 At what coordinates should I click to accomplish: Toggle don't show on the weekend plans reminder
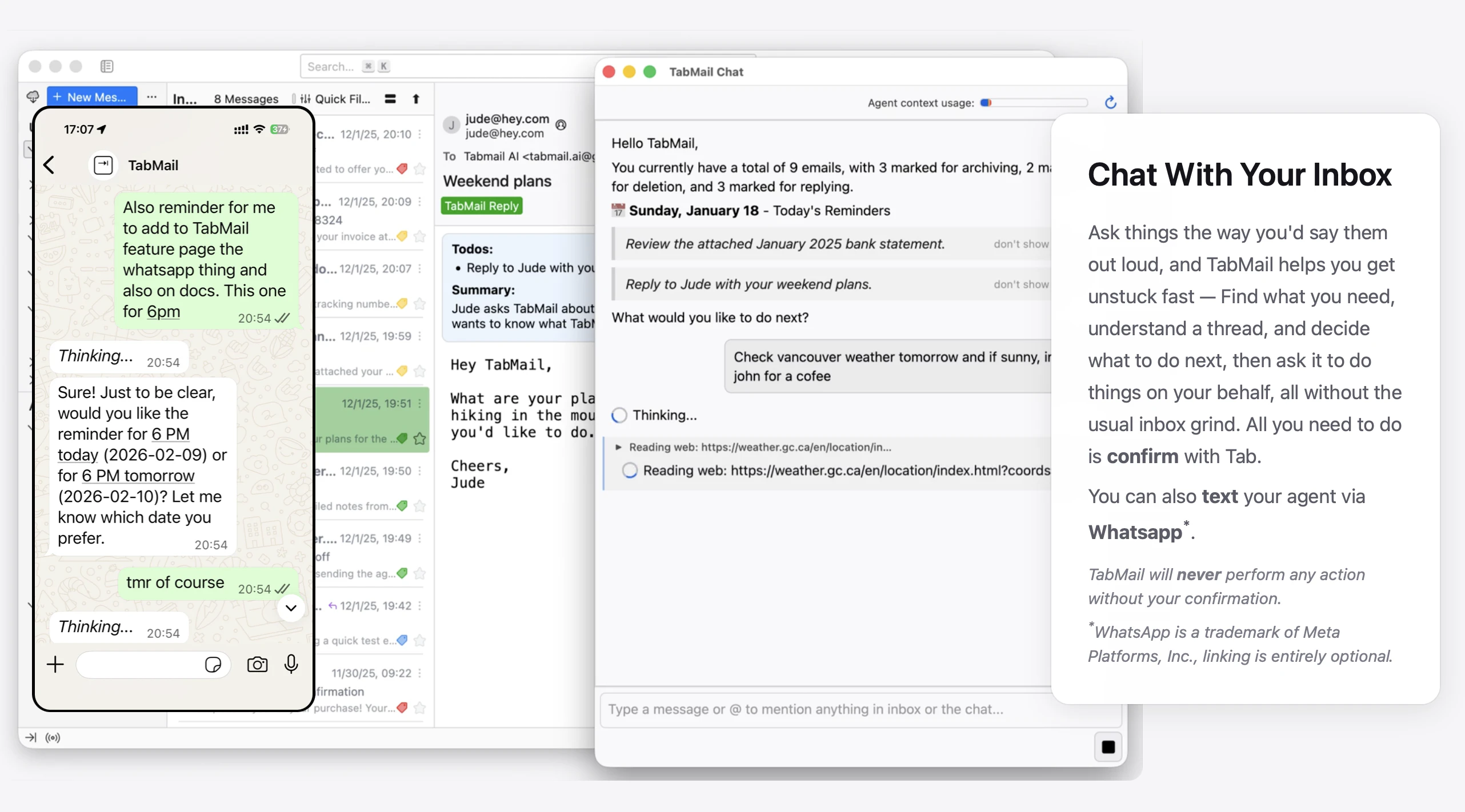(1021, 284)
